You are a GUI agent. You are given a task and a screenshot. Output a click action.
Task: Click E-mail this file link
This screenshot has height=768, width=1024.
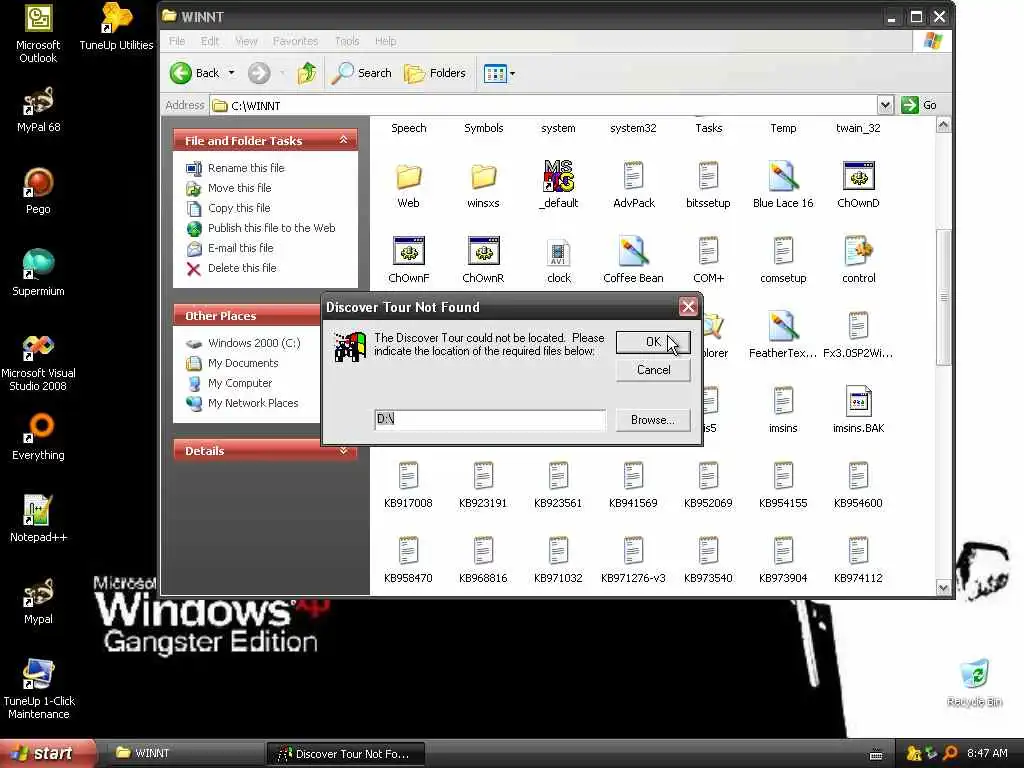[240, 248]
